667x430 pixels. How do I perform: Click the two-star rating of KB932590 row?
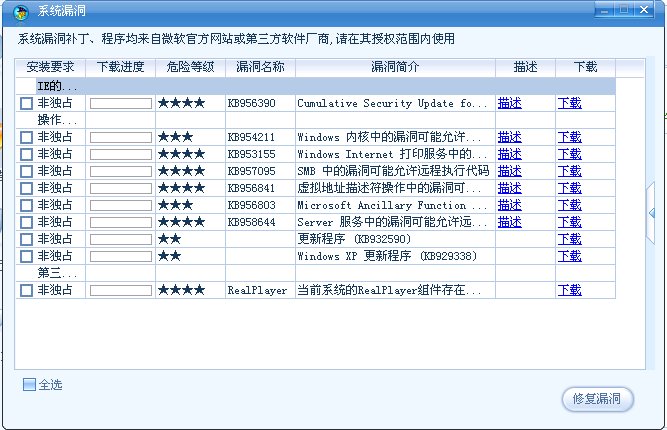(x=169, y=239)
